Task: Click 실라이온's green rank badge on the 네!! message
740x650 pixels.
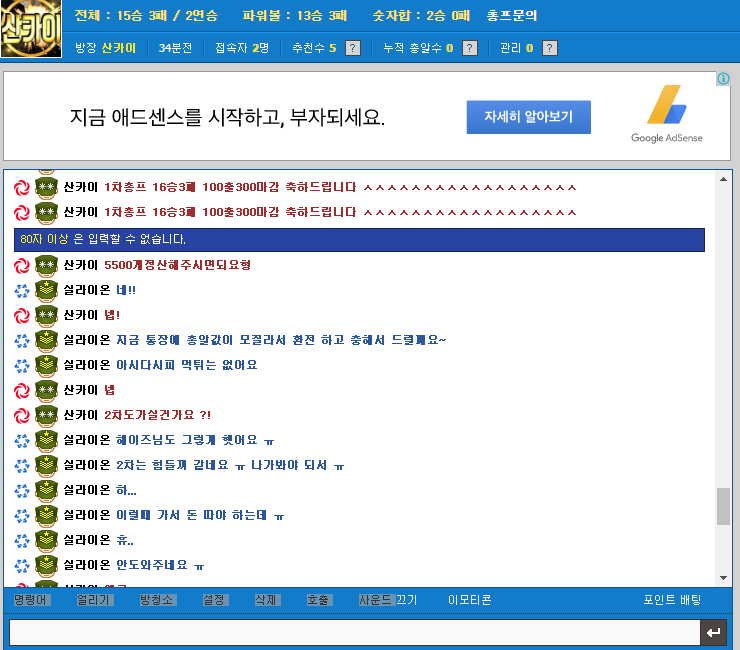Action: [46, 290]
